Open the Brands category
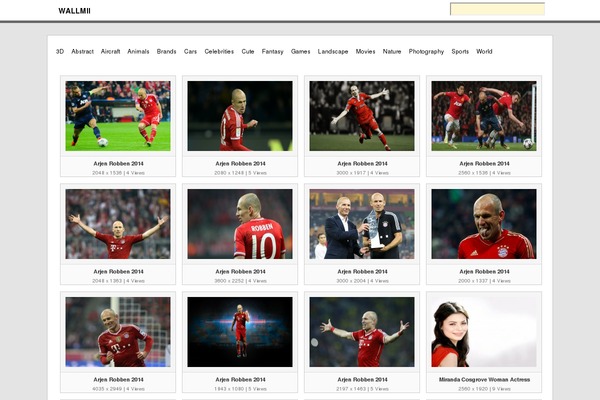The image size is (600, 400). coord(166,51)
